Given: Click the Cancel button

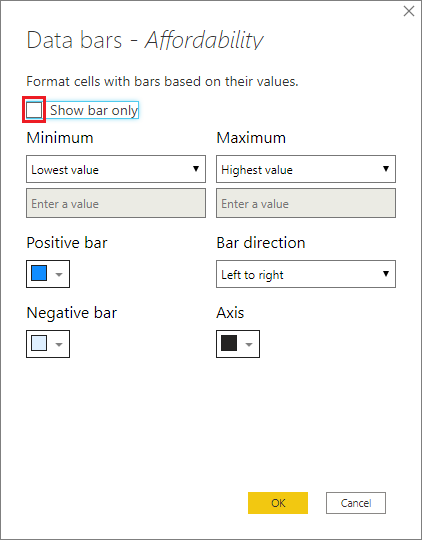Looking at the screenshot, I should (356, 503).
